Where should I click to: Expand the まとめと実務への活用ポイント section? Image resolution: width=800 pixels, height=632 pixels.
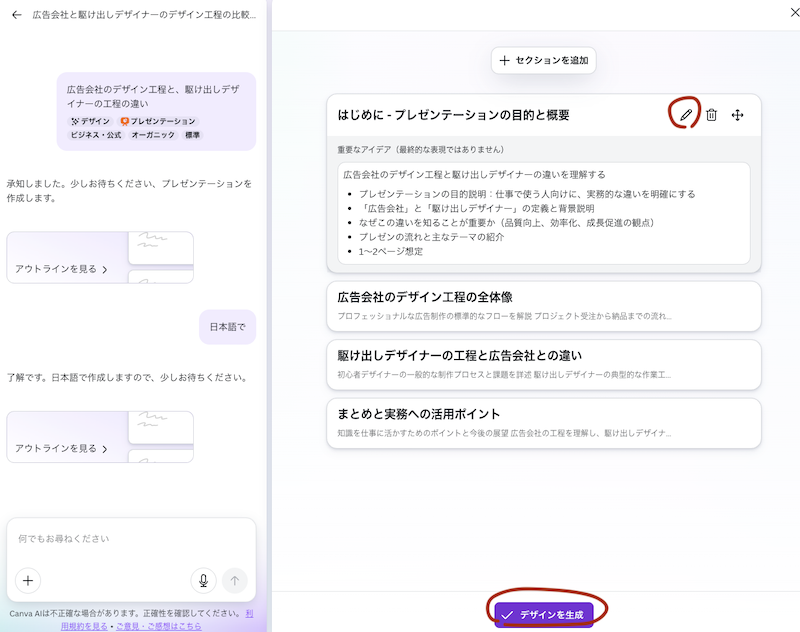543,422
